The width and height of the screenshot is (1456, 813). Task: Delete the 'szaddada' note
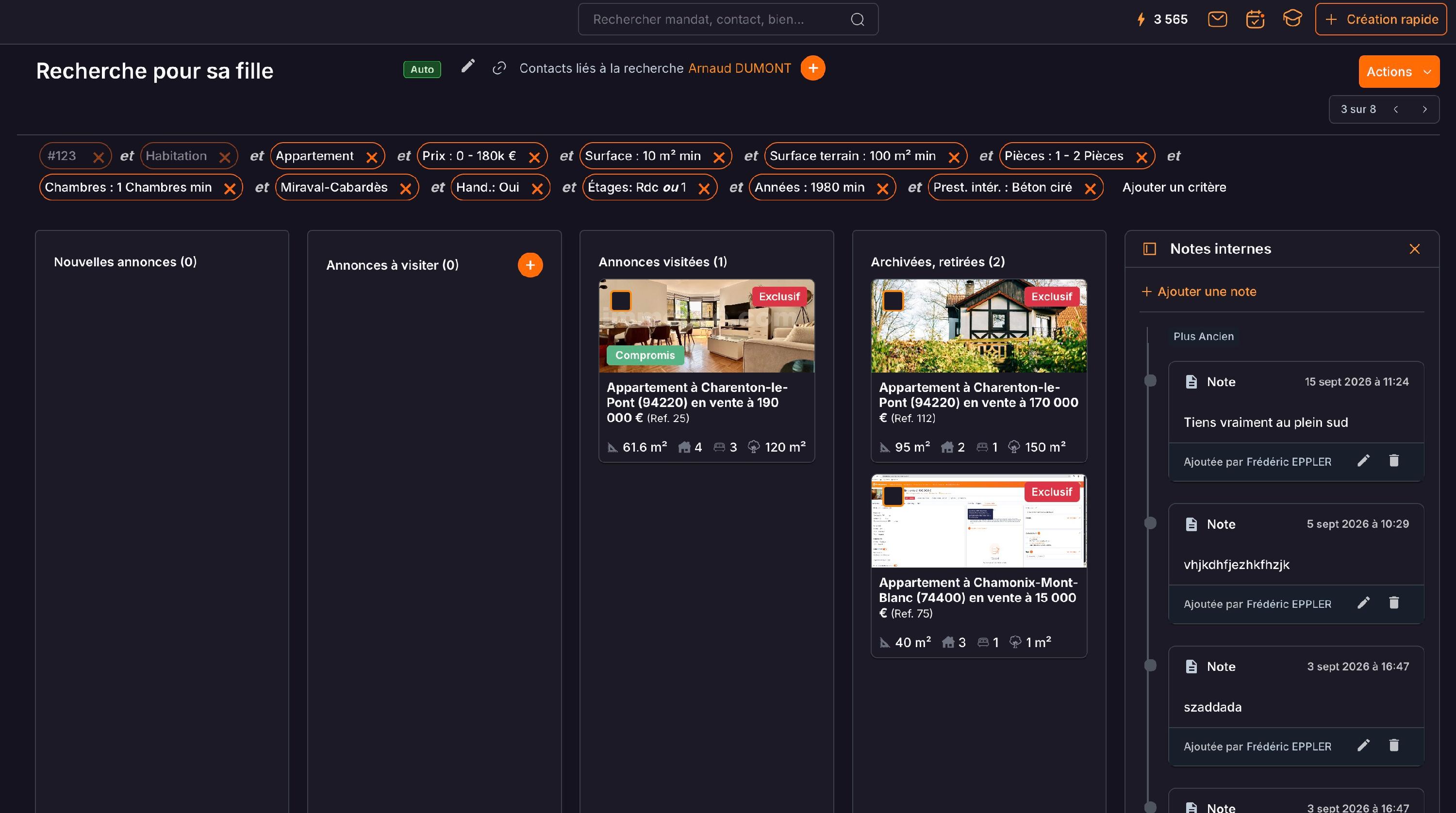pyautogui.click(x=1394, y=746)
